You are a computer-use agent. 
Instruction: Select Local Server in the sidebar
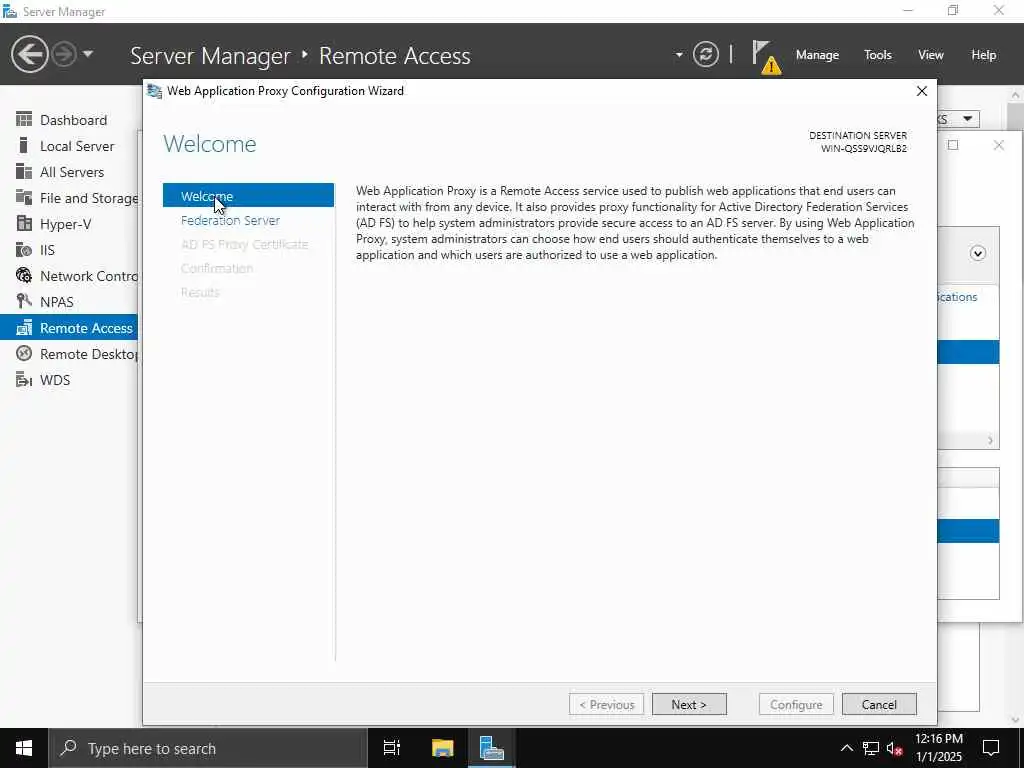click(x=69, y=146)
